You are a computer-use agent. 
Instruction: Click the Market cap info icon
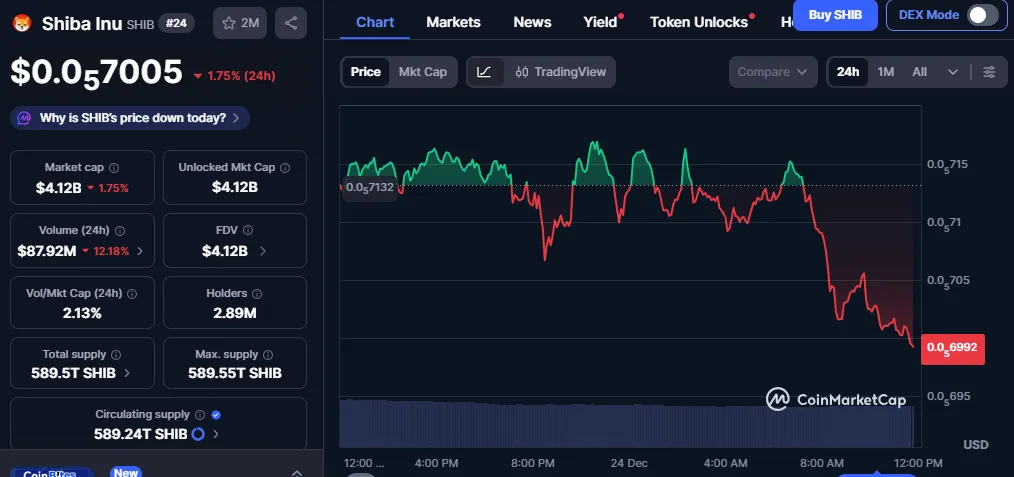[x=113, y=168]
